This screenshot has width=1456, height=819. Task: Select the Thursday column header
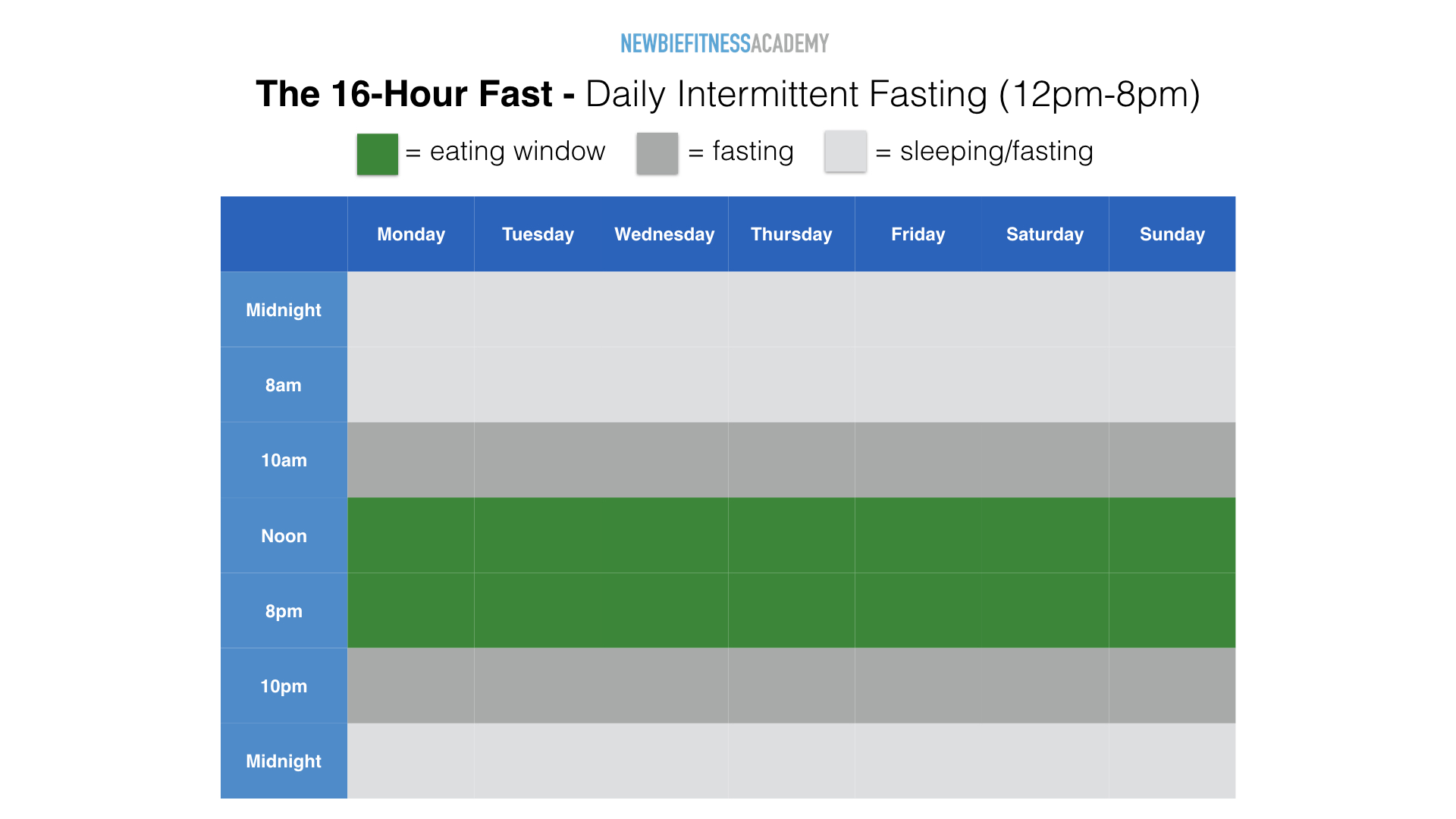coord(792,234)
